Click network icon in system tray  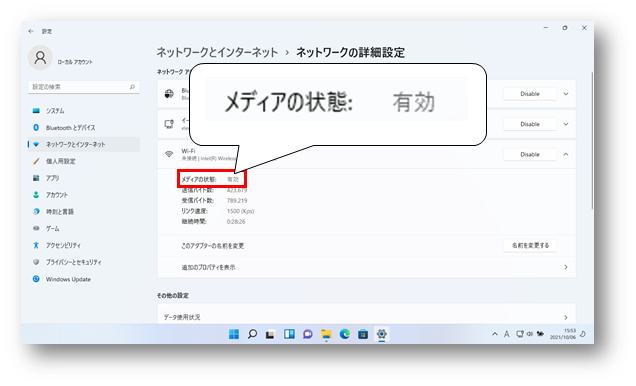tap(520, 334)
